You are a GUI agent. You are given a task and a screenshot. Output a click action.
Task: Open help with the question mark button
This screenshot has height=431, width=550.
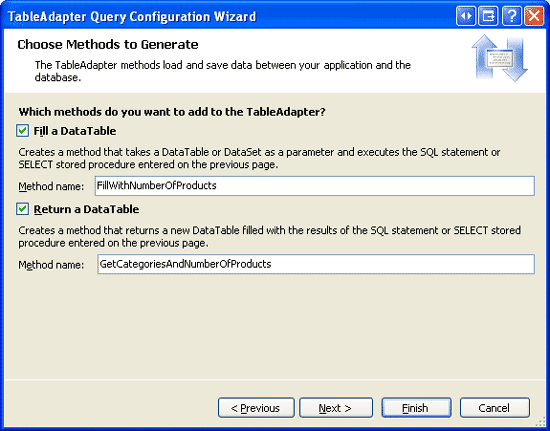511,16
